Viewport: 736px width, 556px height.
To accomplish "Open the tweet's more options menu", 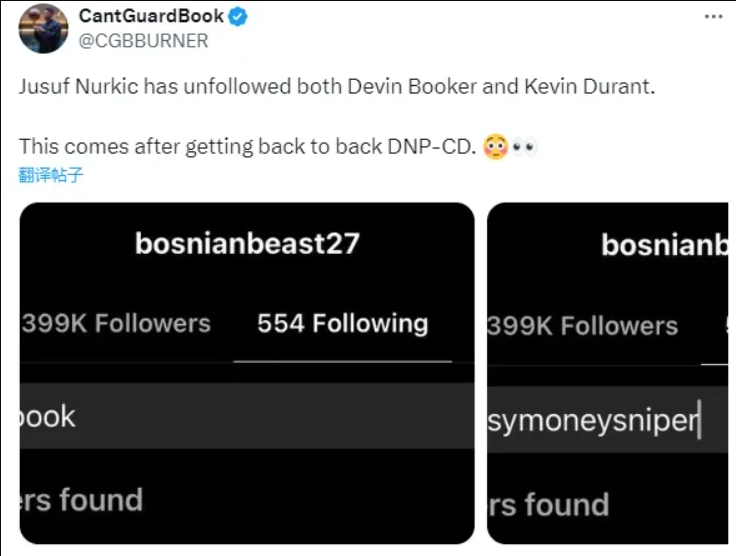I will pos(712,17).
